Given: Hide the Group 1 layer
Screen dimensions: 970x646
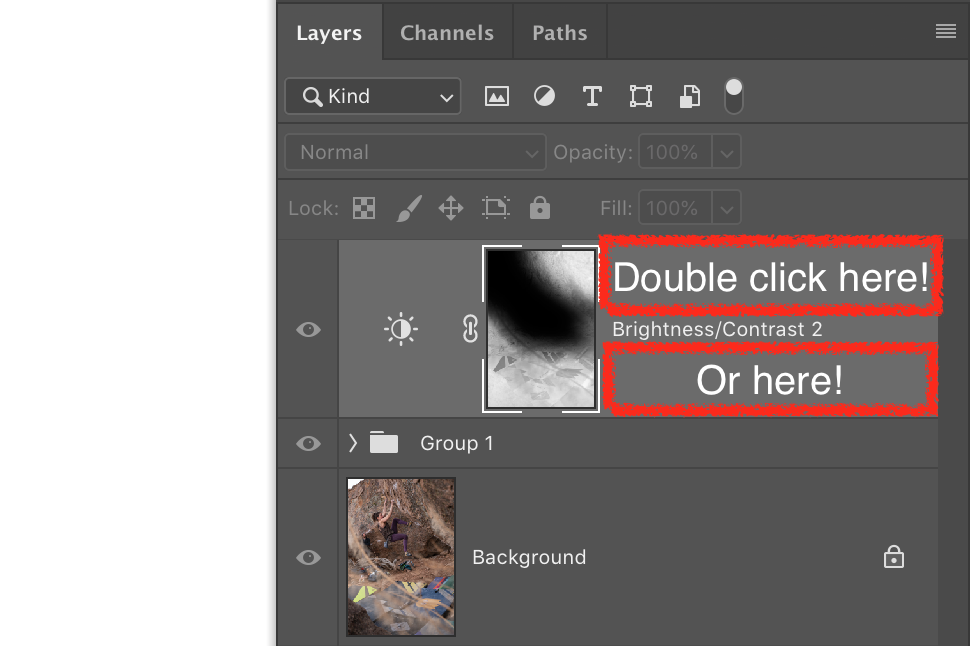Looking at the screenshot, I should coord(308,443).
